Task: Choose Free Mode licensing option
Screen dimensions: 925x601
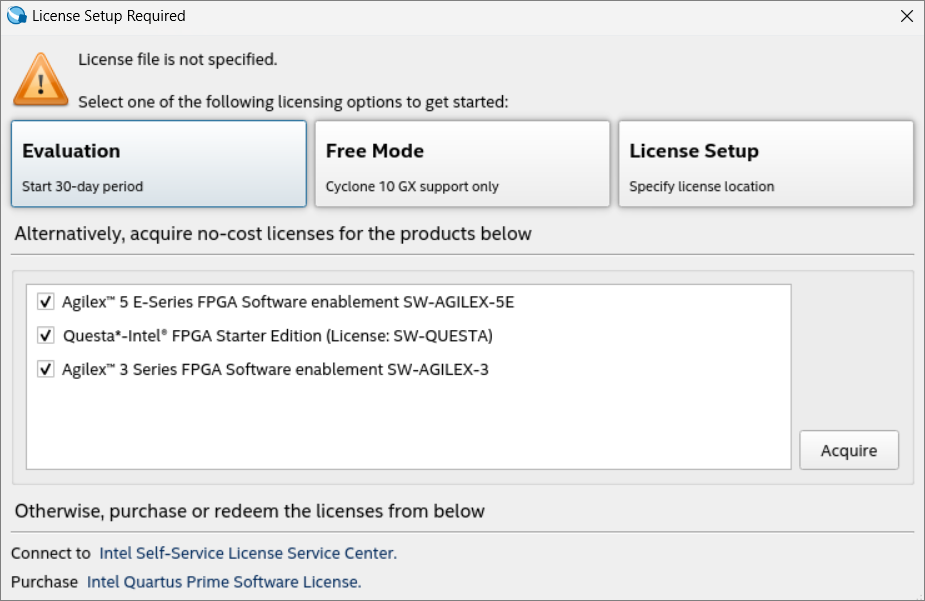Action: (462, 164)
